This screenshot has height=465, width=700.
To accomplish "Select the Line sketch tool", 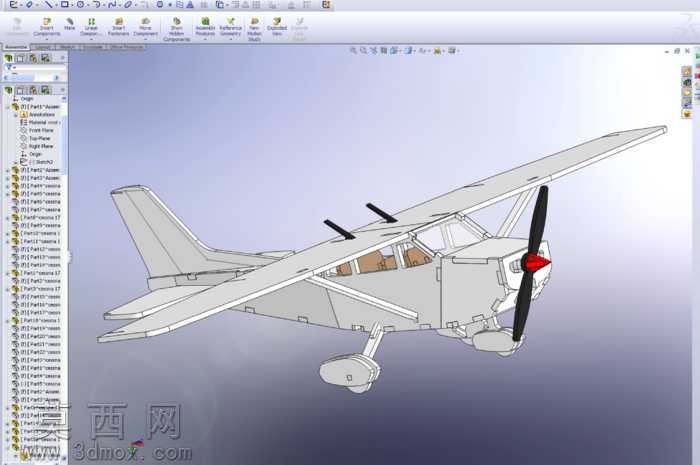I will pos(48,5).
